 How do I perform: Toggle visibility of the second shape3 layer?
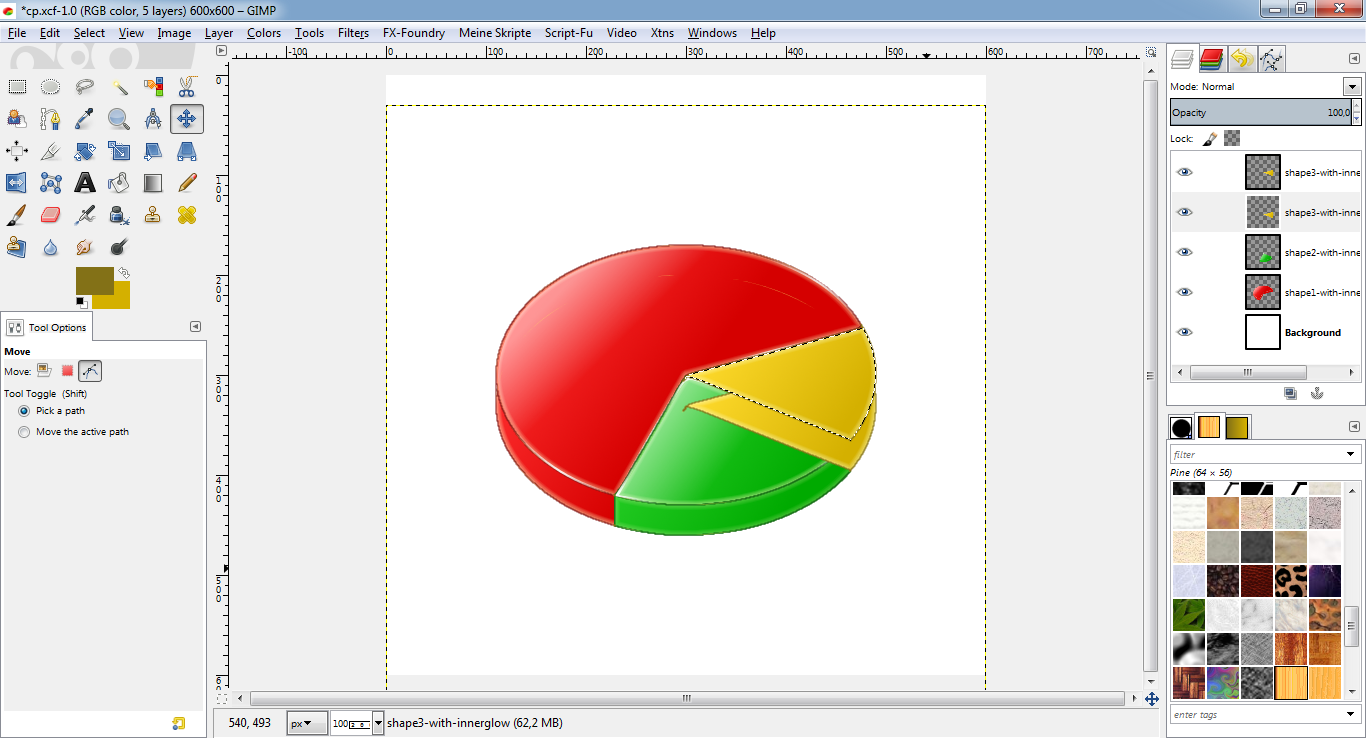(1185, 212)
